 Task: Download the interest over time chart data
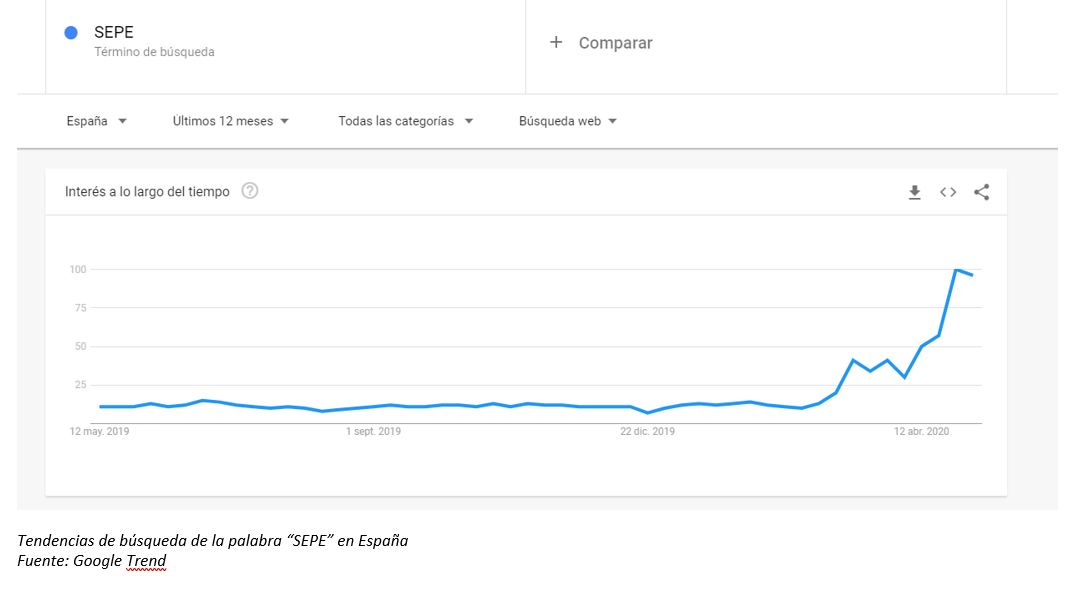pyautogui.click(x=914, y=192)
